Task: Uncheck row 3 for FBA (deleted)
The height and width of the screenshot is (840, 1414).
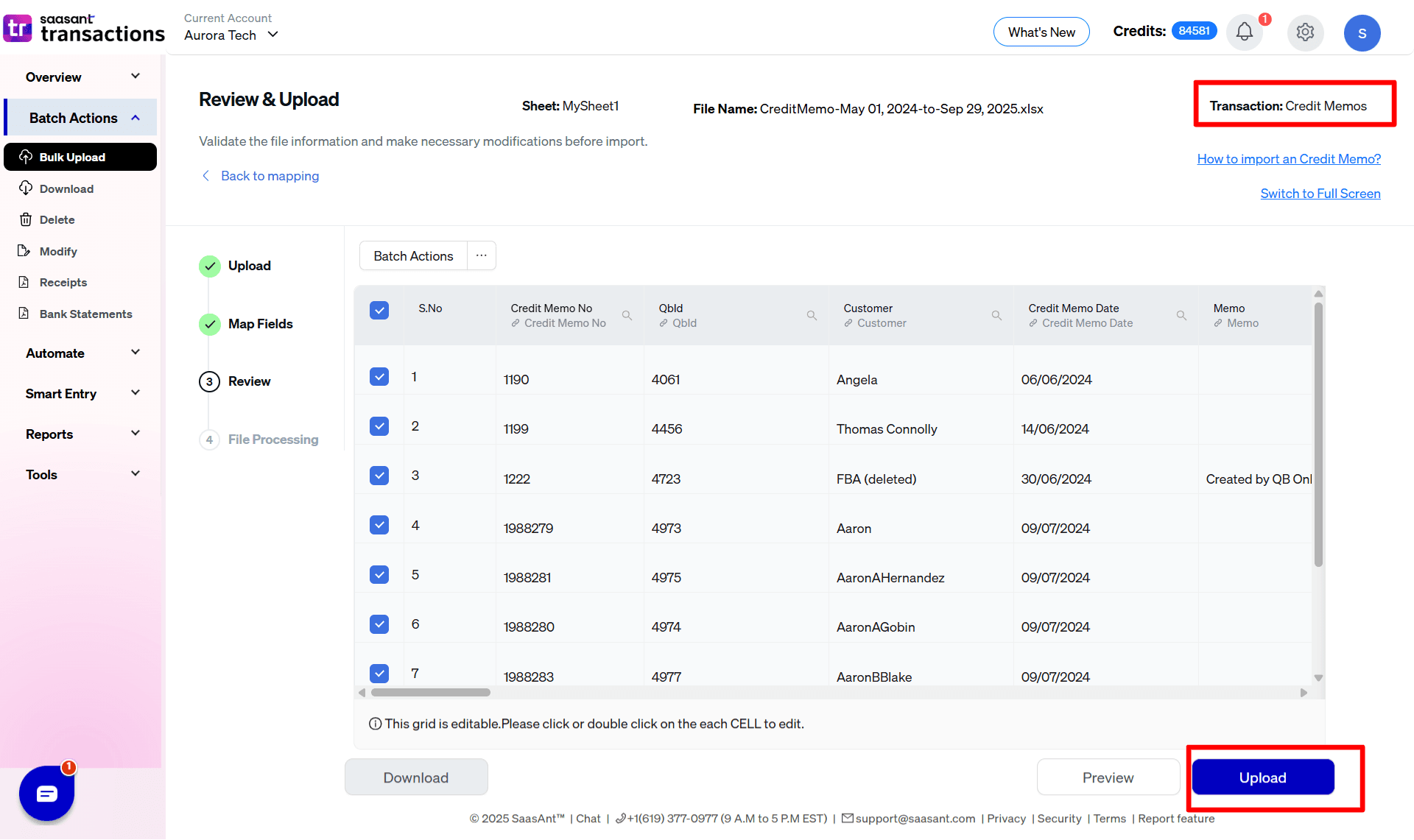Action: click(x=379, y=475)
